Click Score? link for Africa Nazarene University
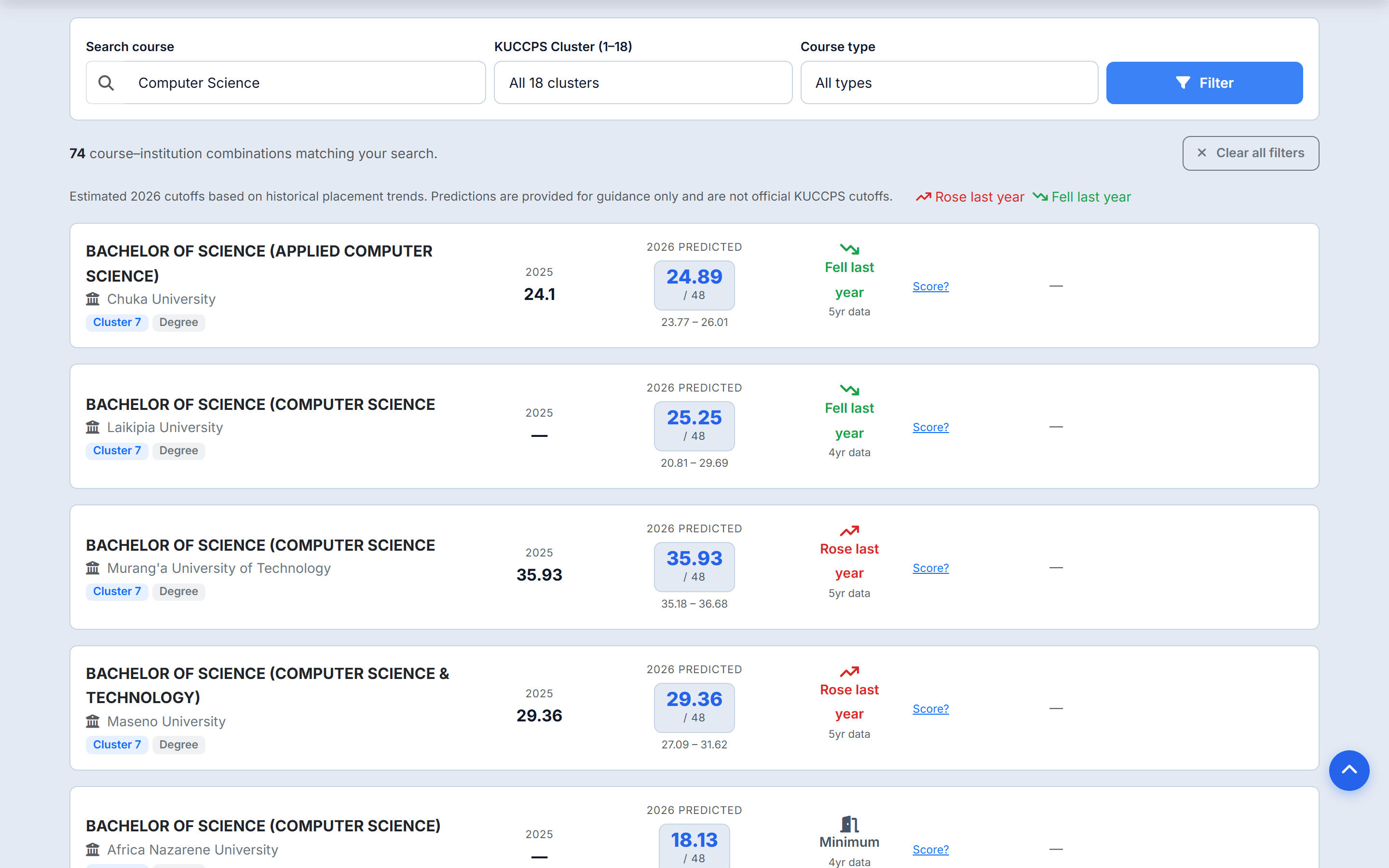1389x868 pixels. click(930, 849)
